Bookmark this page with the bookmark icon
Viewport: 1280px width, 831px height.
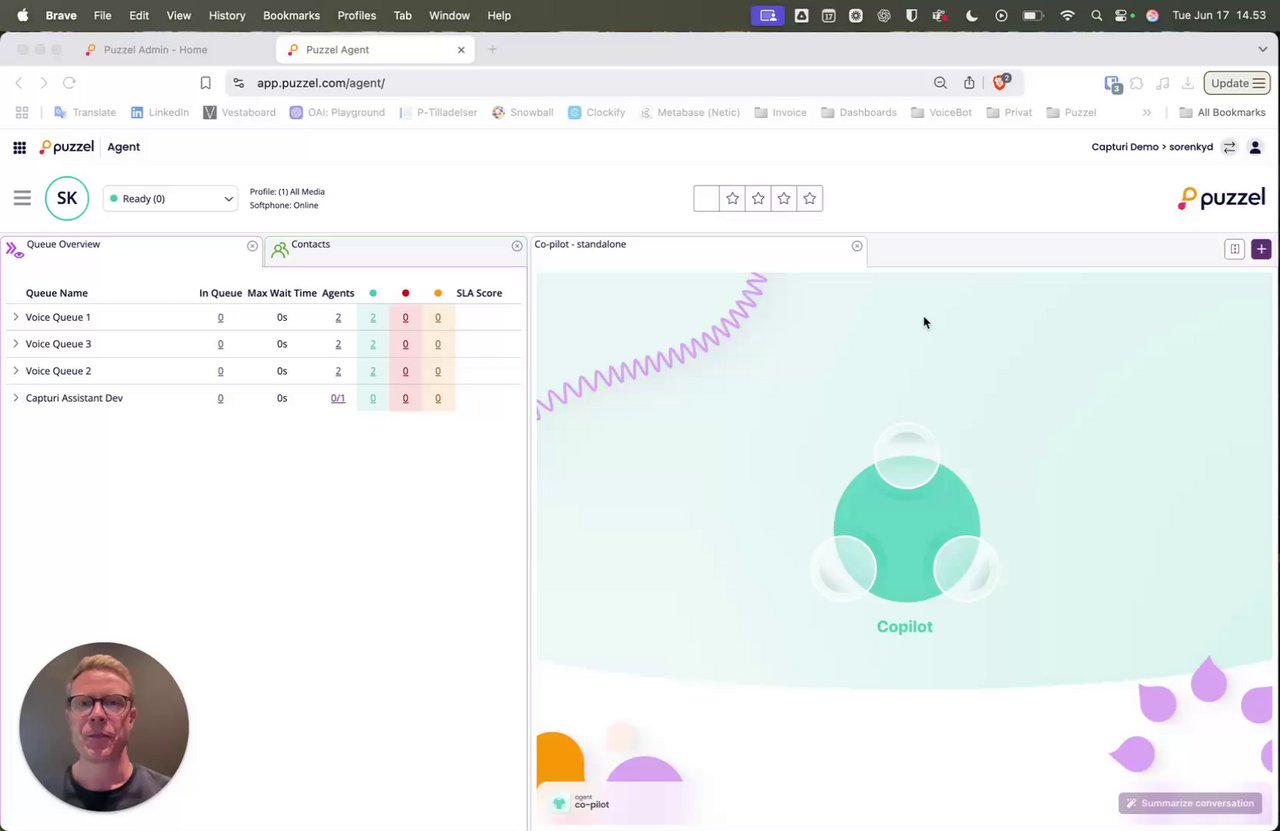coord(205,83)
